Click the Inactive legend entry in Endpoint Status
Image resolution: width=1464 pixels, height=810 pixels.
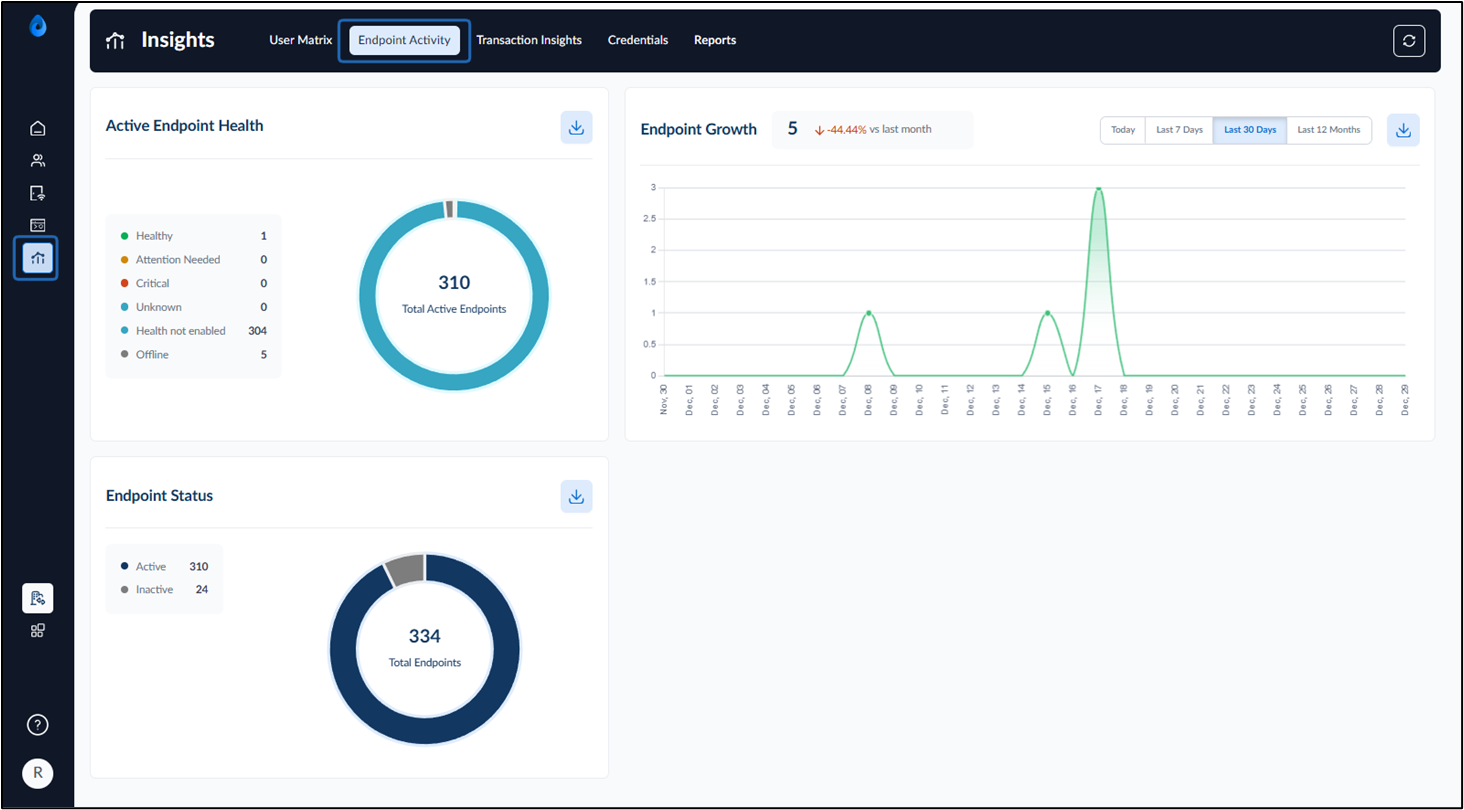164,589
